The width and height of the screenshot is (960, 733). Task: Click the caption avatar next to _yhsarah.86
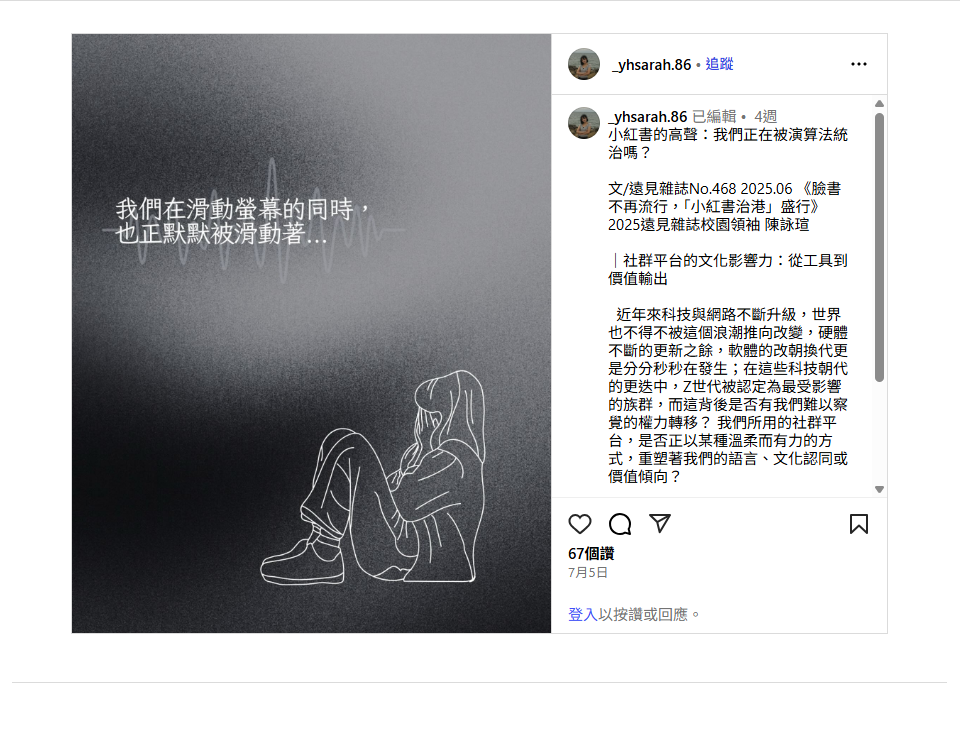click(584, 123)
